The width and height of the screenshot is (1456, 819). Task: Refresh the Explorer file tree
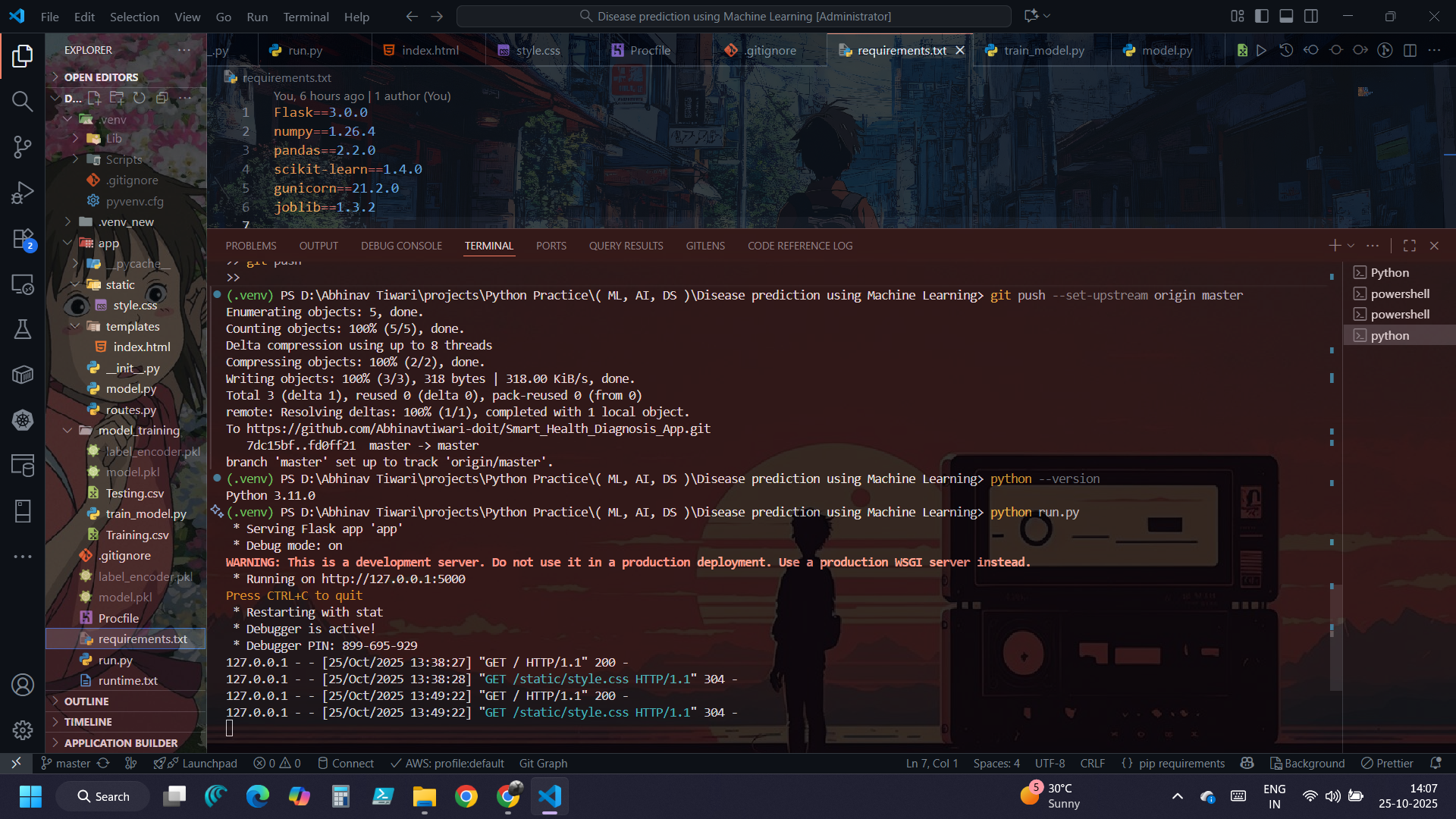coord(140,98)
